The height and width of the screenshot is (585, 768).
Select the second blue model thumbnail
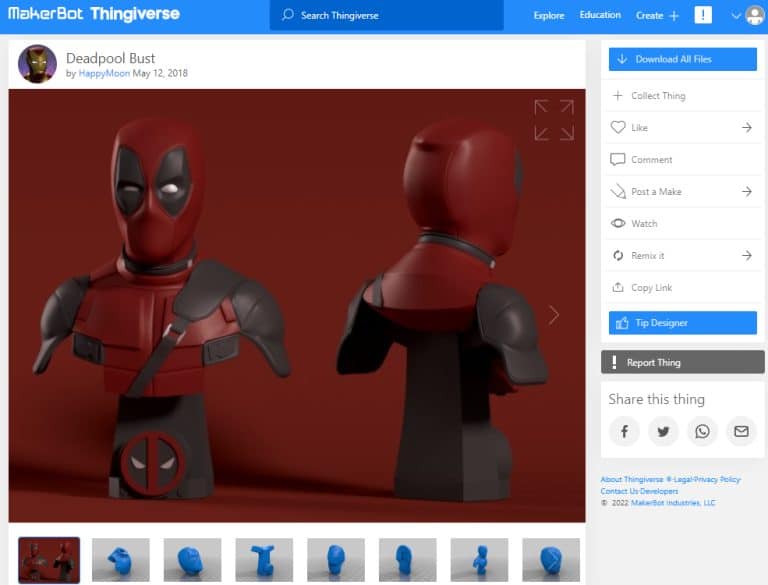click(120, 560)
